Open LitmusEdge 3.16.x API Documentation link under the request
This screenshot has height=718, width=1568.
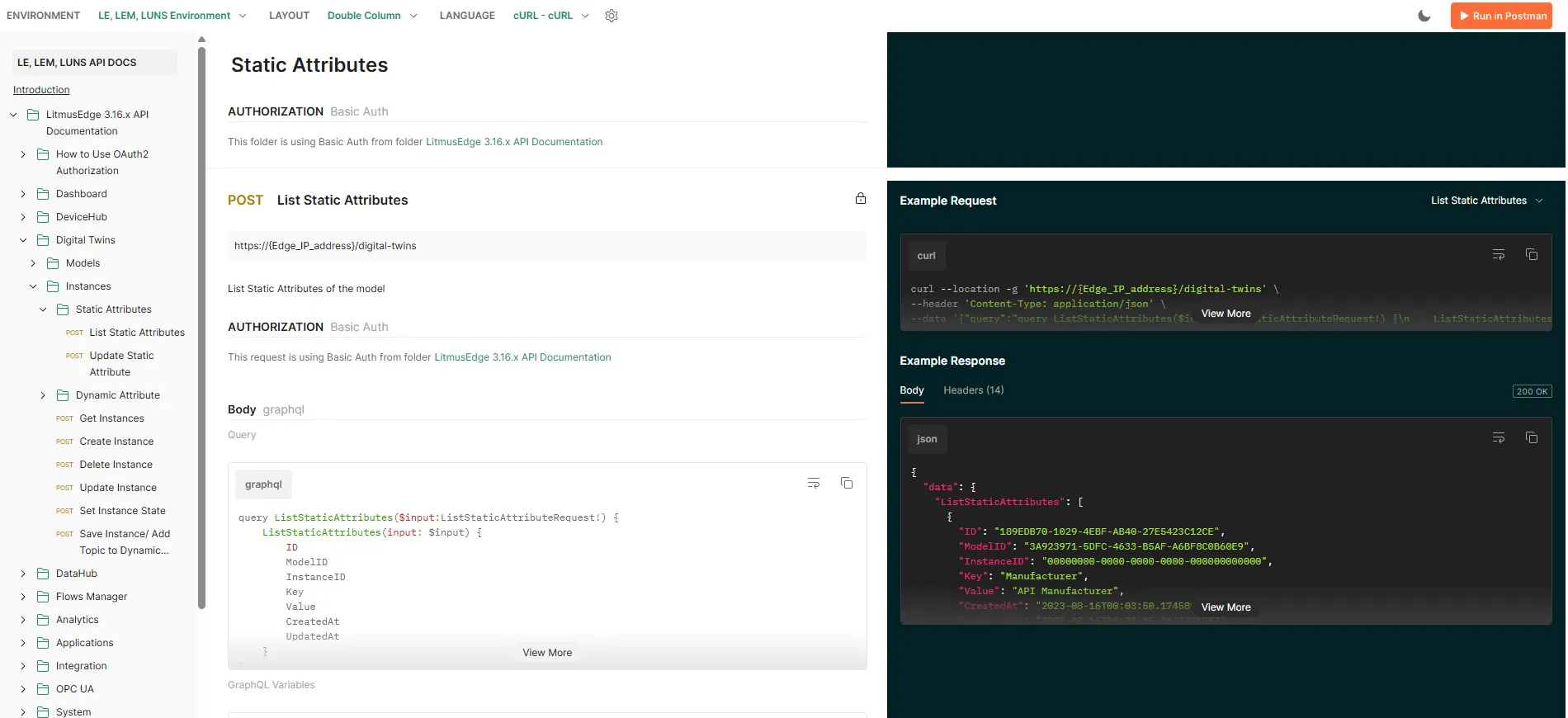click(x=523, y=357)
